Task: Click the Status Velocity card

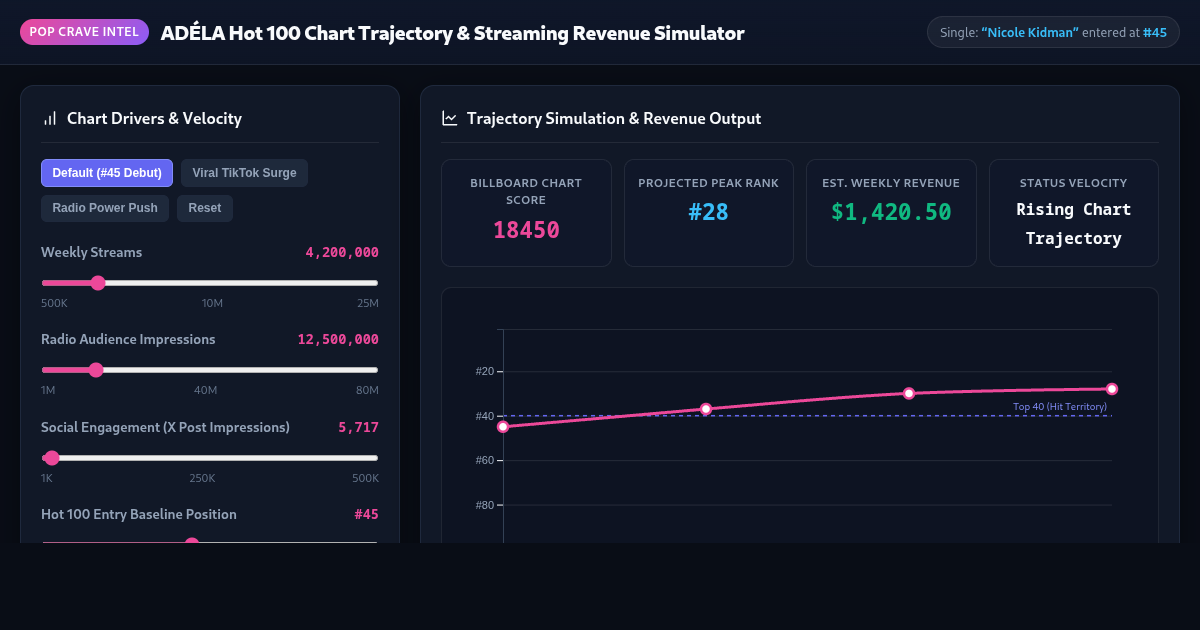Action: coord(1074,213)
